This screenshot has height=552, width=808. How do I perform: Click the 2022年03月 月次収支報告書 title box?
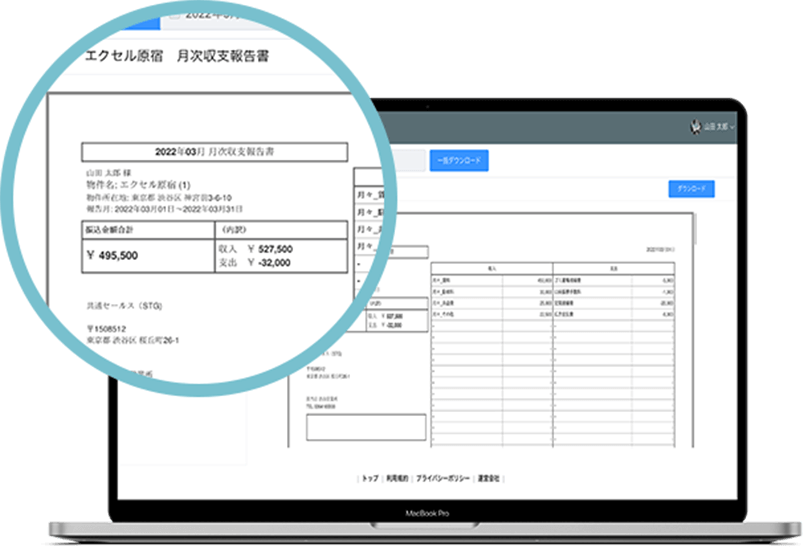[215, 152]
